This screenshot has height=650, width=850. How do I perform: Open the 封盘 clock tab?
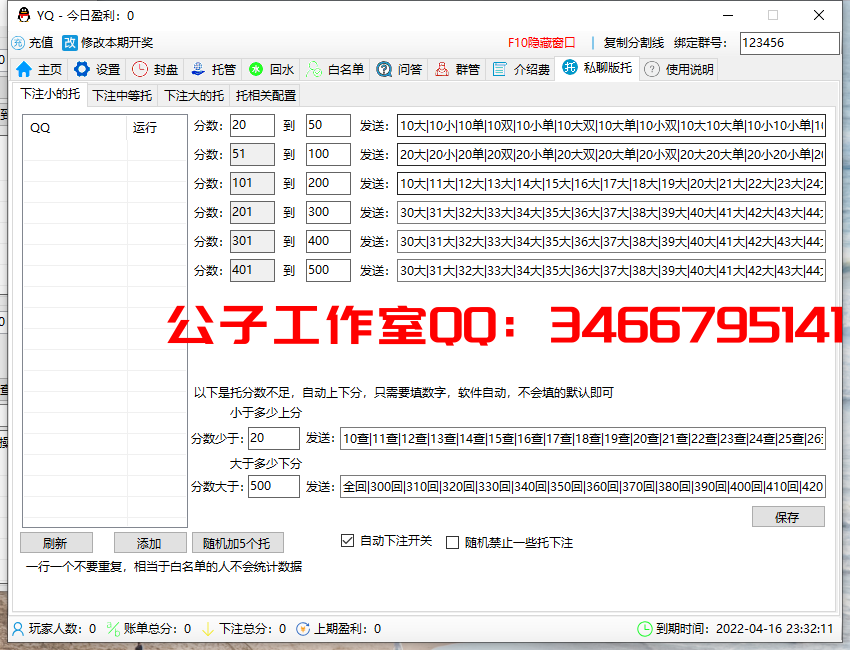coord(155,69)
